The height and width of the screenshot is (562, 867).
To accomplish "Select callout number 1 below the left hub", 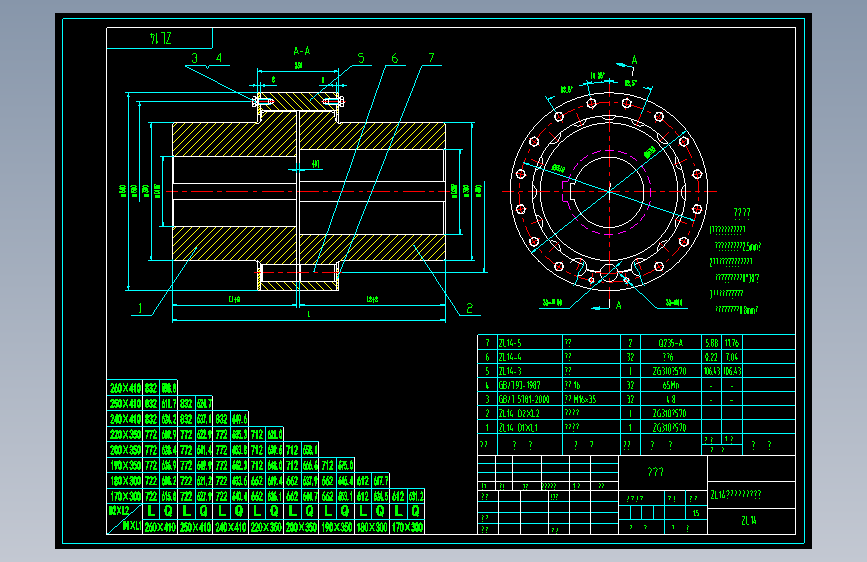I will click(140, 308).
